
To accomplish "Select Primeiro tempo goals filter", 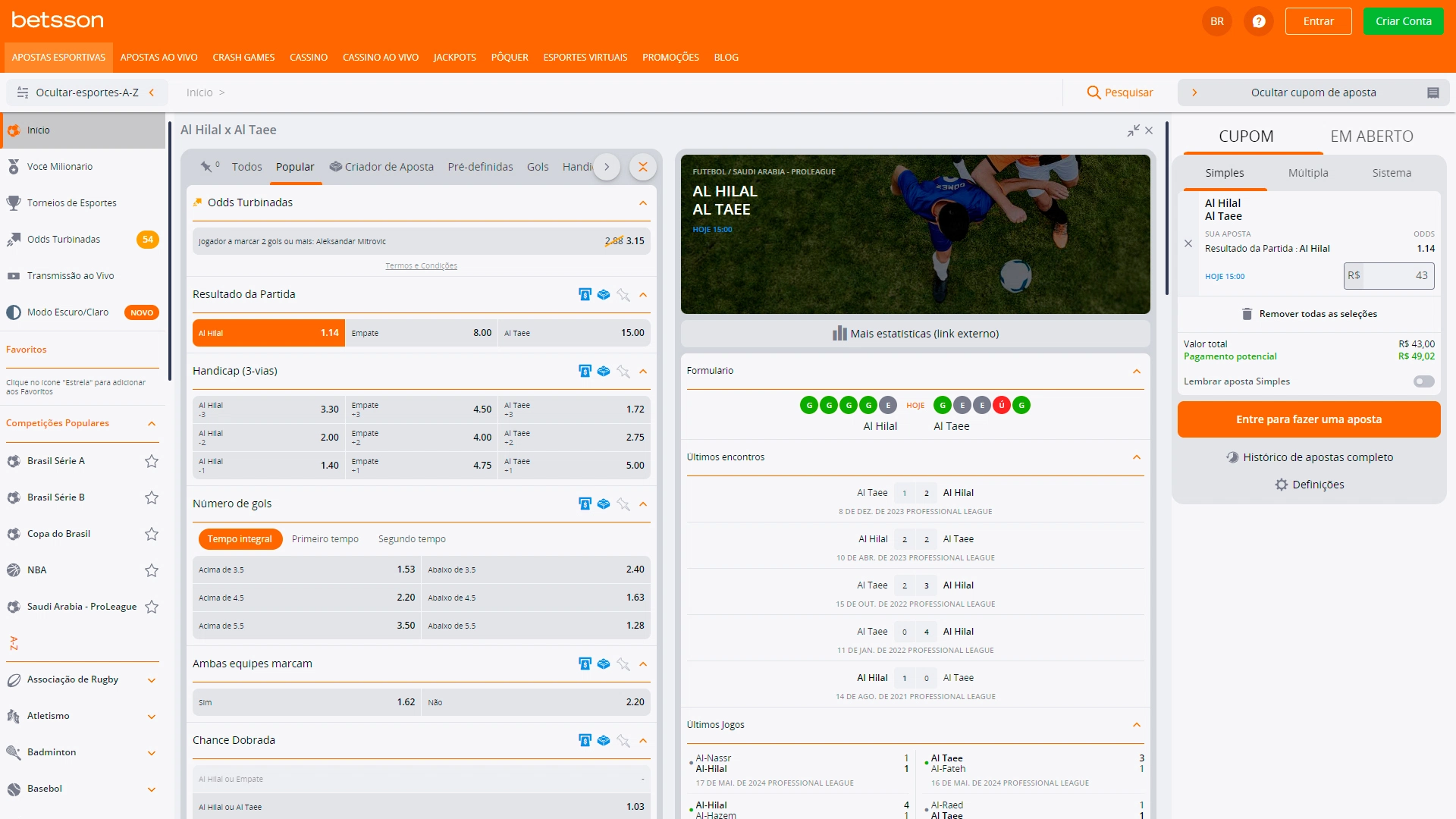I will click(x=325, y=539).
